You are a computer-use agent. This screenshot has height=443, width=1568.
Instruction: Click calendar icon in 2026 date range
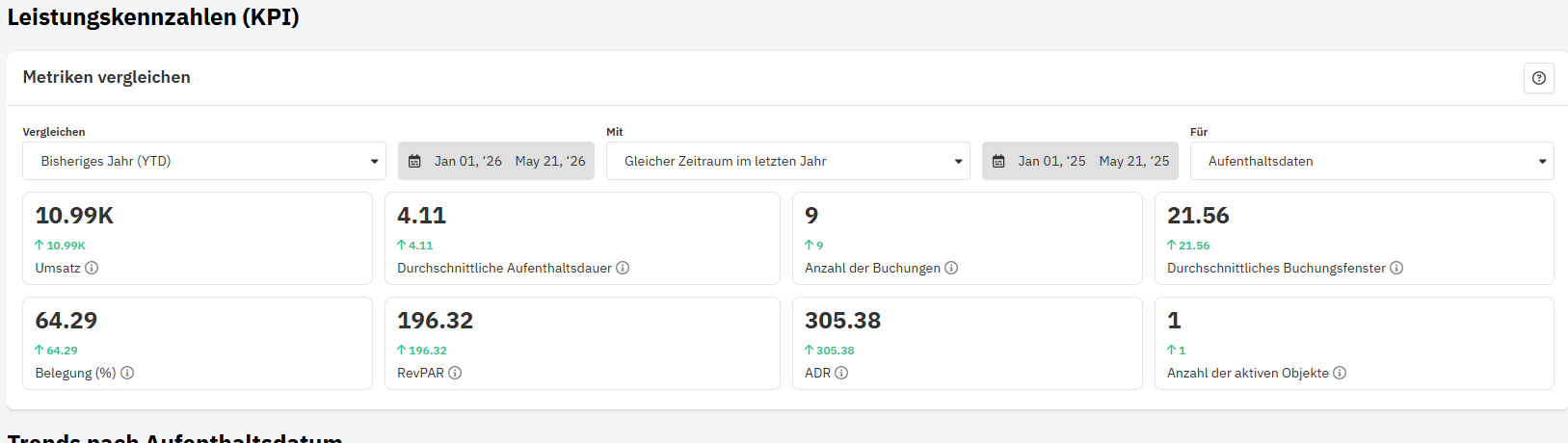click(x=414, y=162)
